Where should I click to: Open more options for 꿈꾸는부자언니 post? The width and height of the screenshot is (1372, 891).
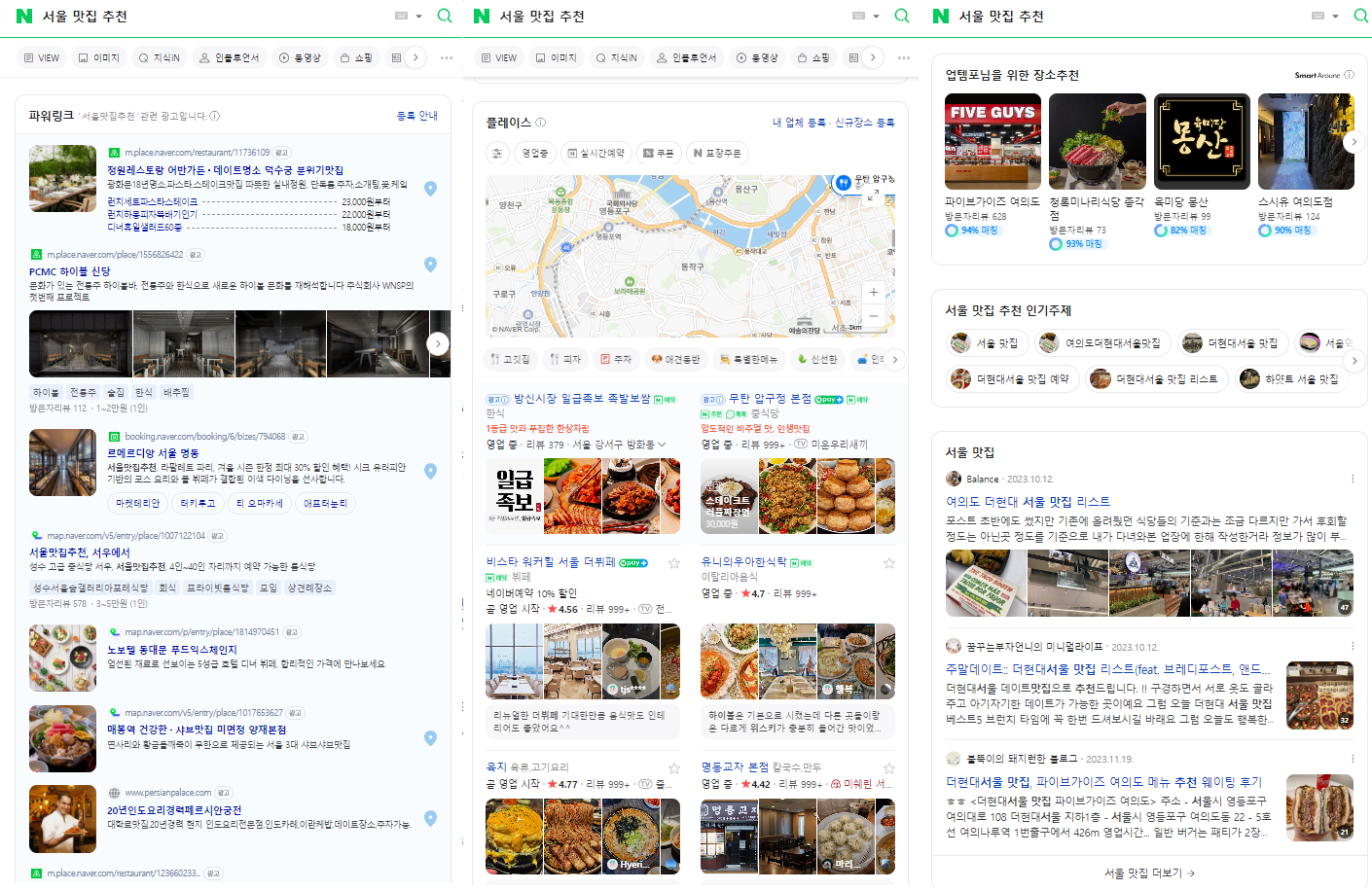coord(1352,646)
